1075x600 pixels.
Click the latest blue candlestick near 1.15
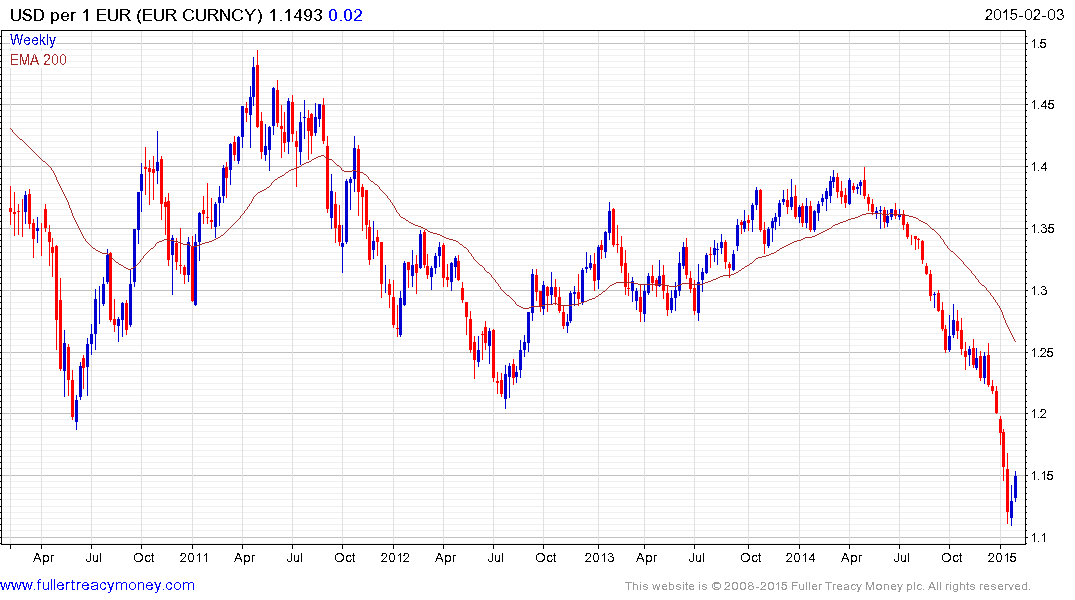(1015, 485)
